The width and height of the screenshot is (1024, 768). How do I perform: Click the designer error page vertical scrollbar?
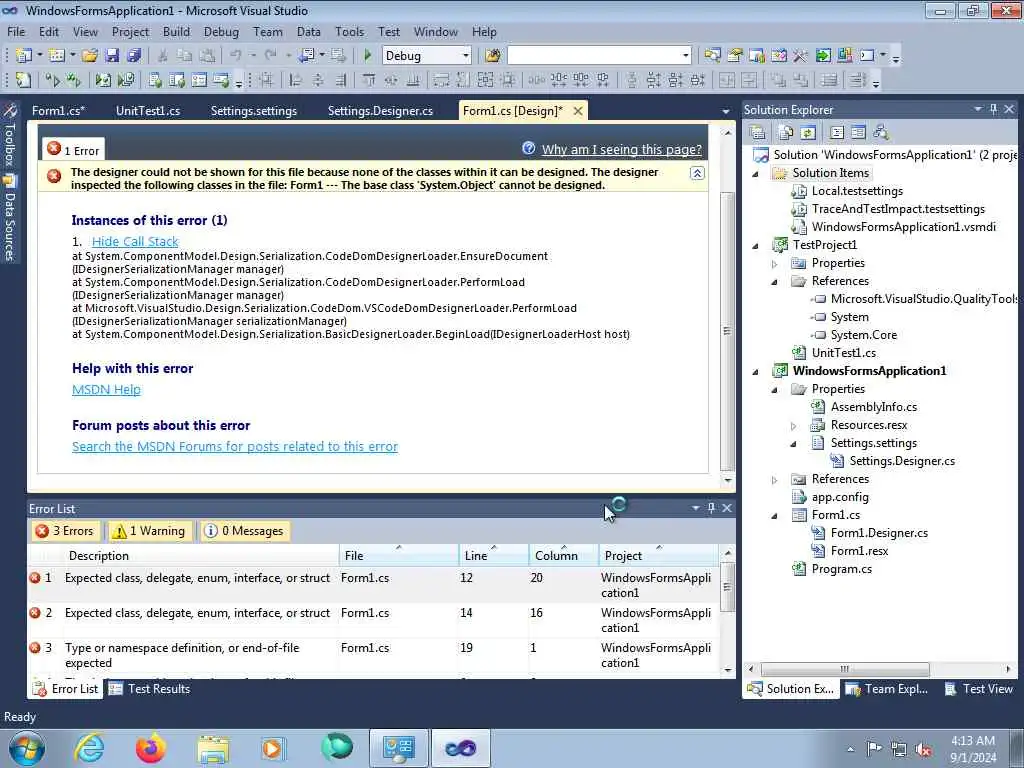727,331
